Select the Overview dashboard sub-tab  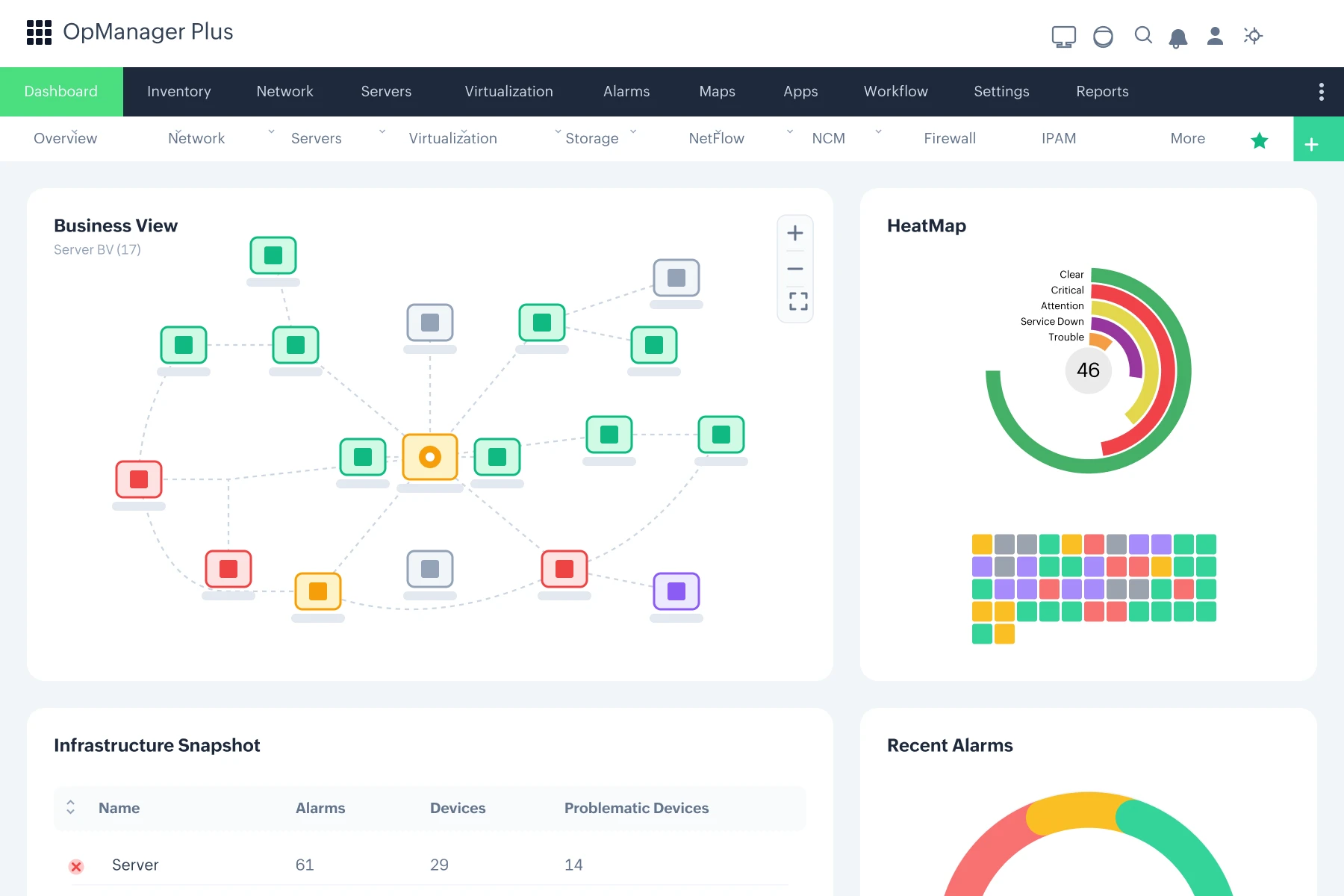tap(66, 138)
